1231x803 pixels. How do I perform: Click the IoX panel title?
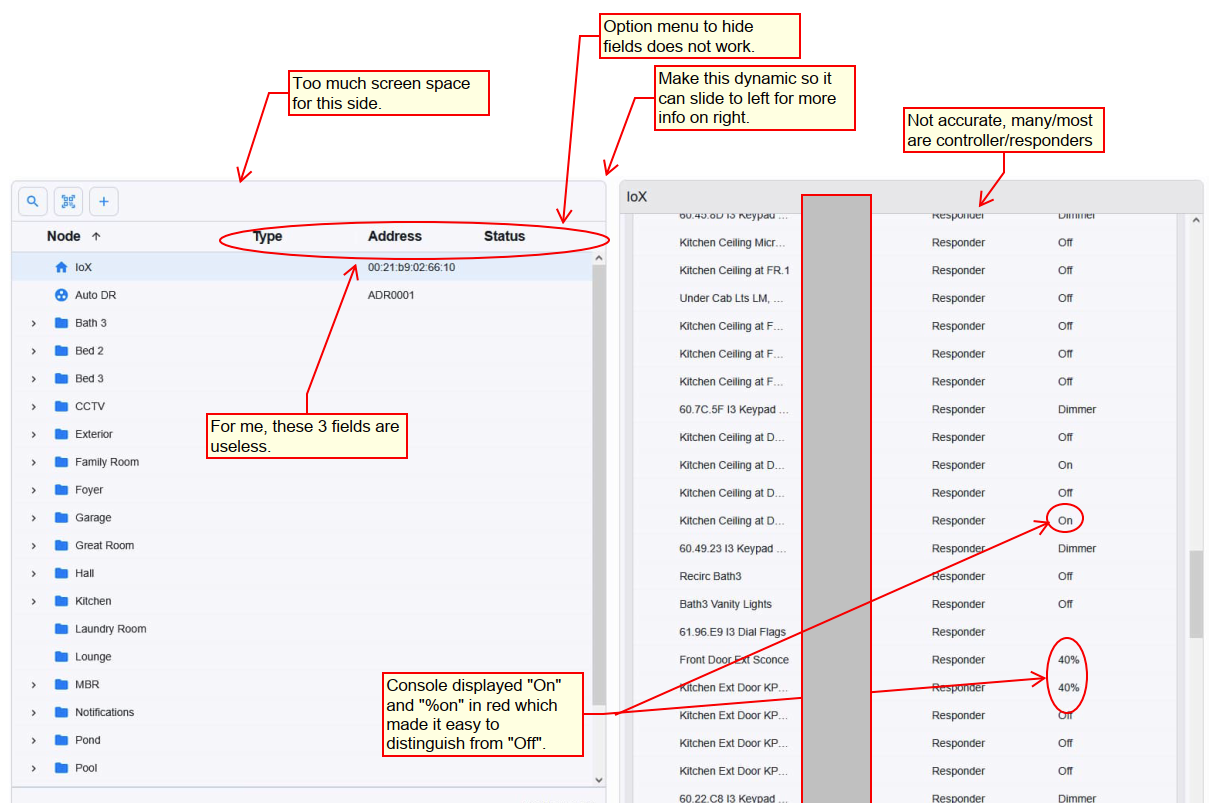click(x=637, y=197)
